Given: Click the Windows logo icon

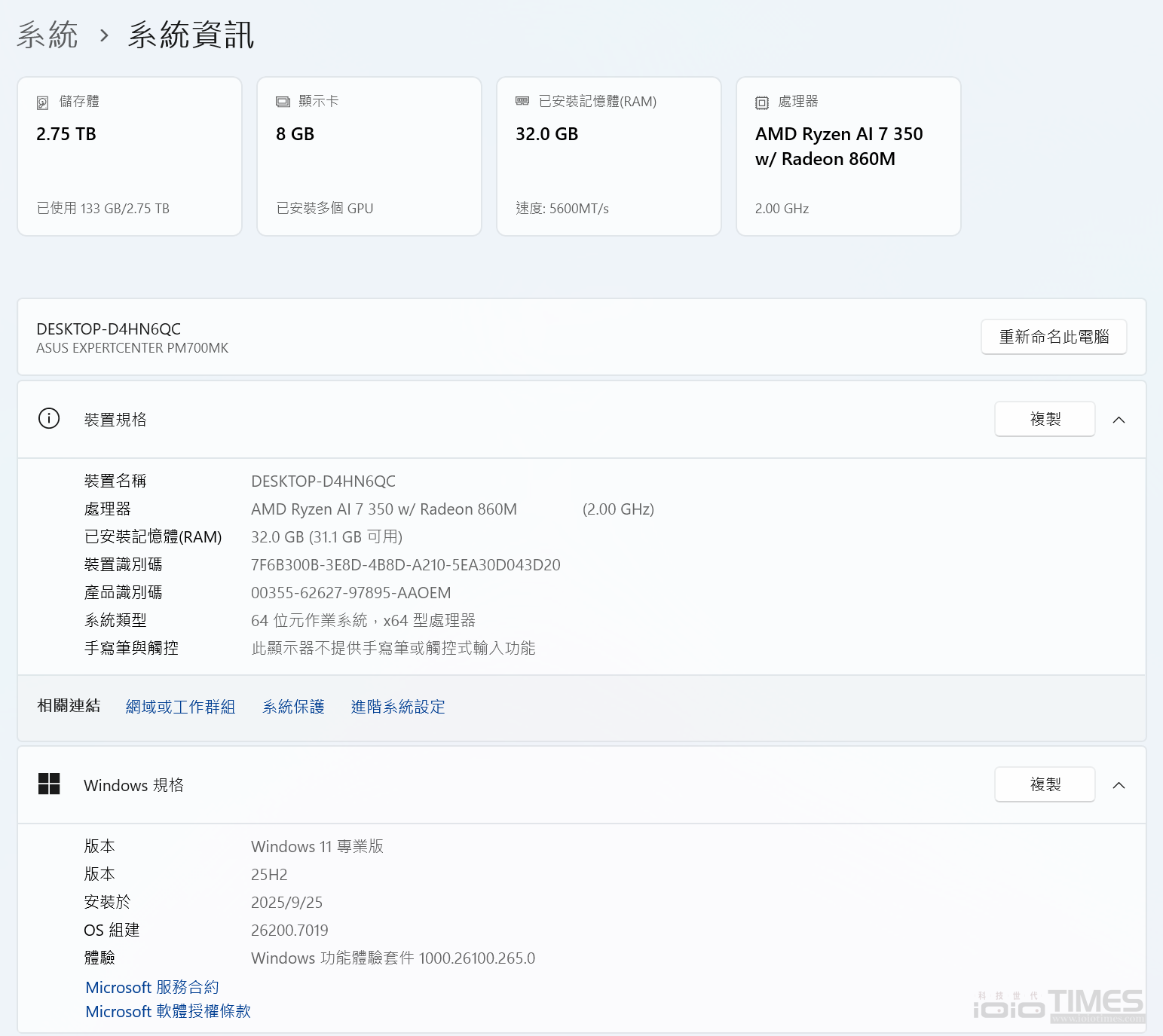Looking at the screenshot, I should pyautogui.click(x=49, y=784).
